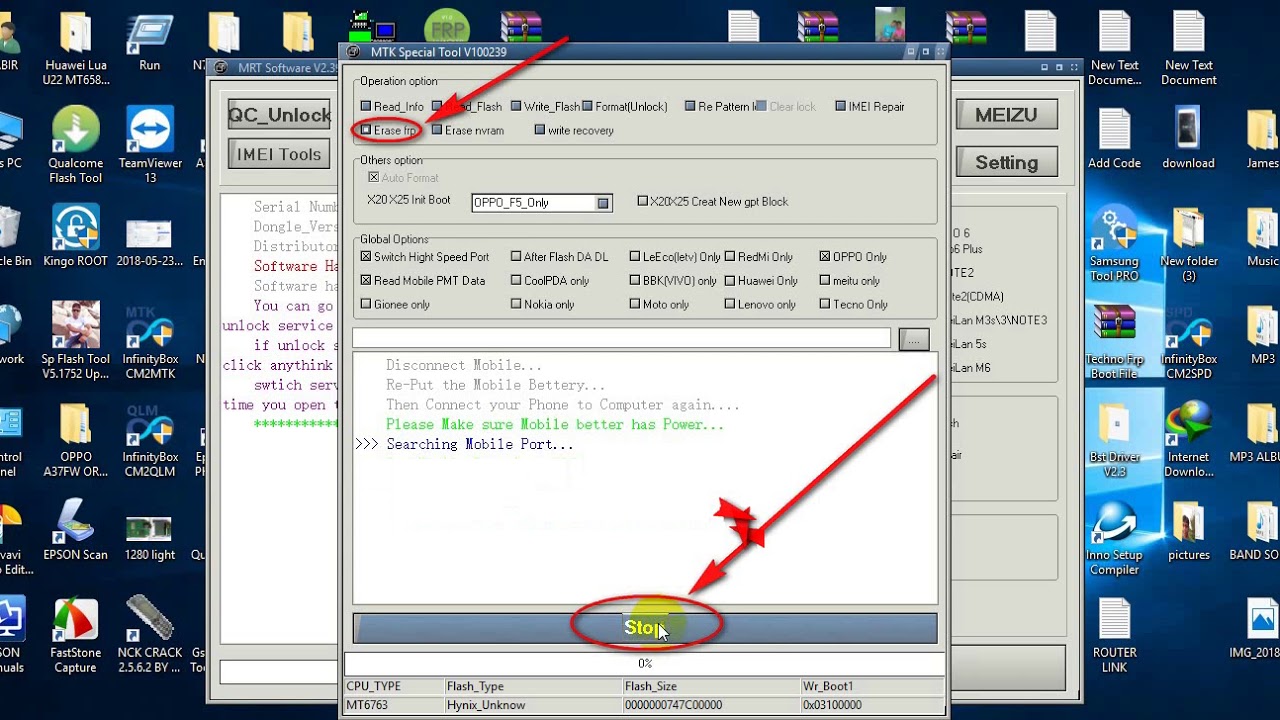Toggle Switch Hight Speed Port checkbox
The image size is (1280, 720).
pyautogui.click(x=366, y=257)
